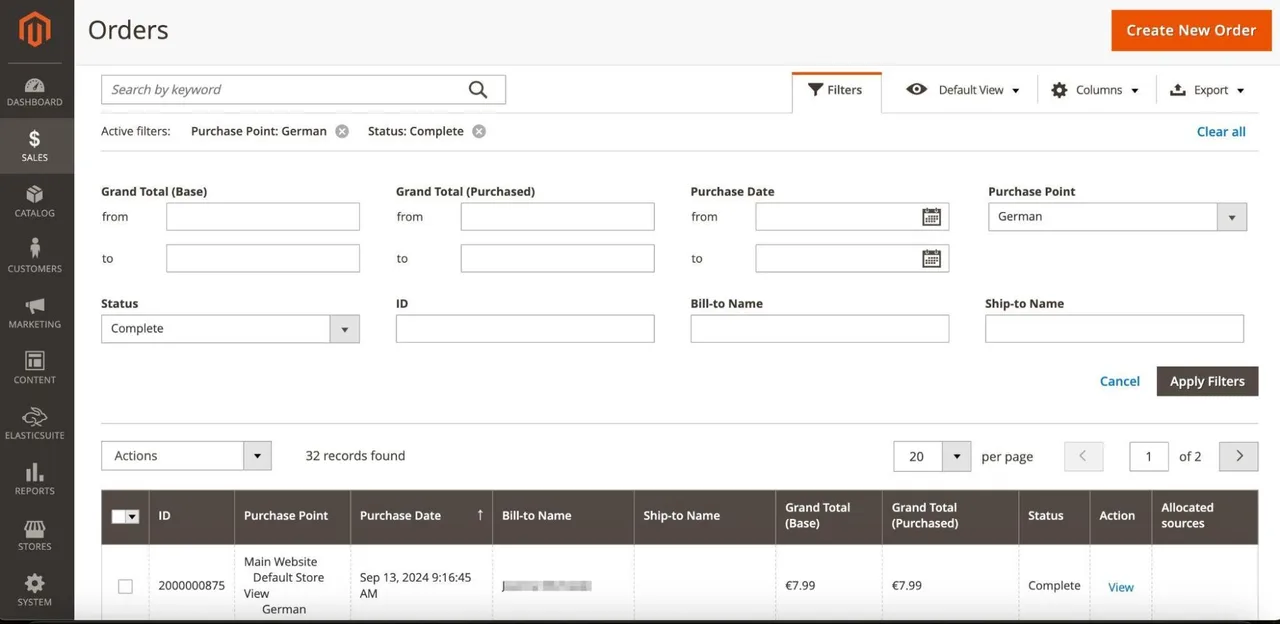This screenshot has width=1280, height=624.
Task: Open the Catalog menu icon
Action: click(35, 194)
